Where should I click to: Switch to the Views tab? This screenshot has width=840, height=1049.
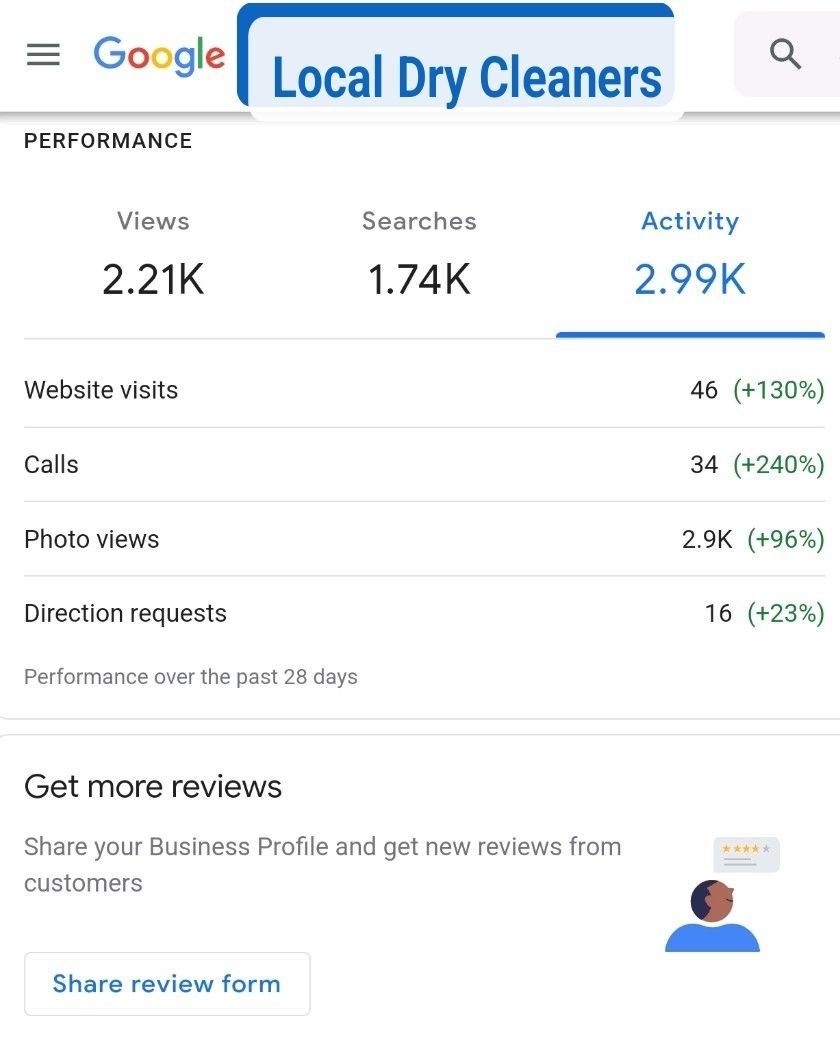click(x=153, y=221)
